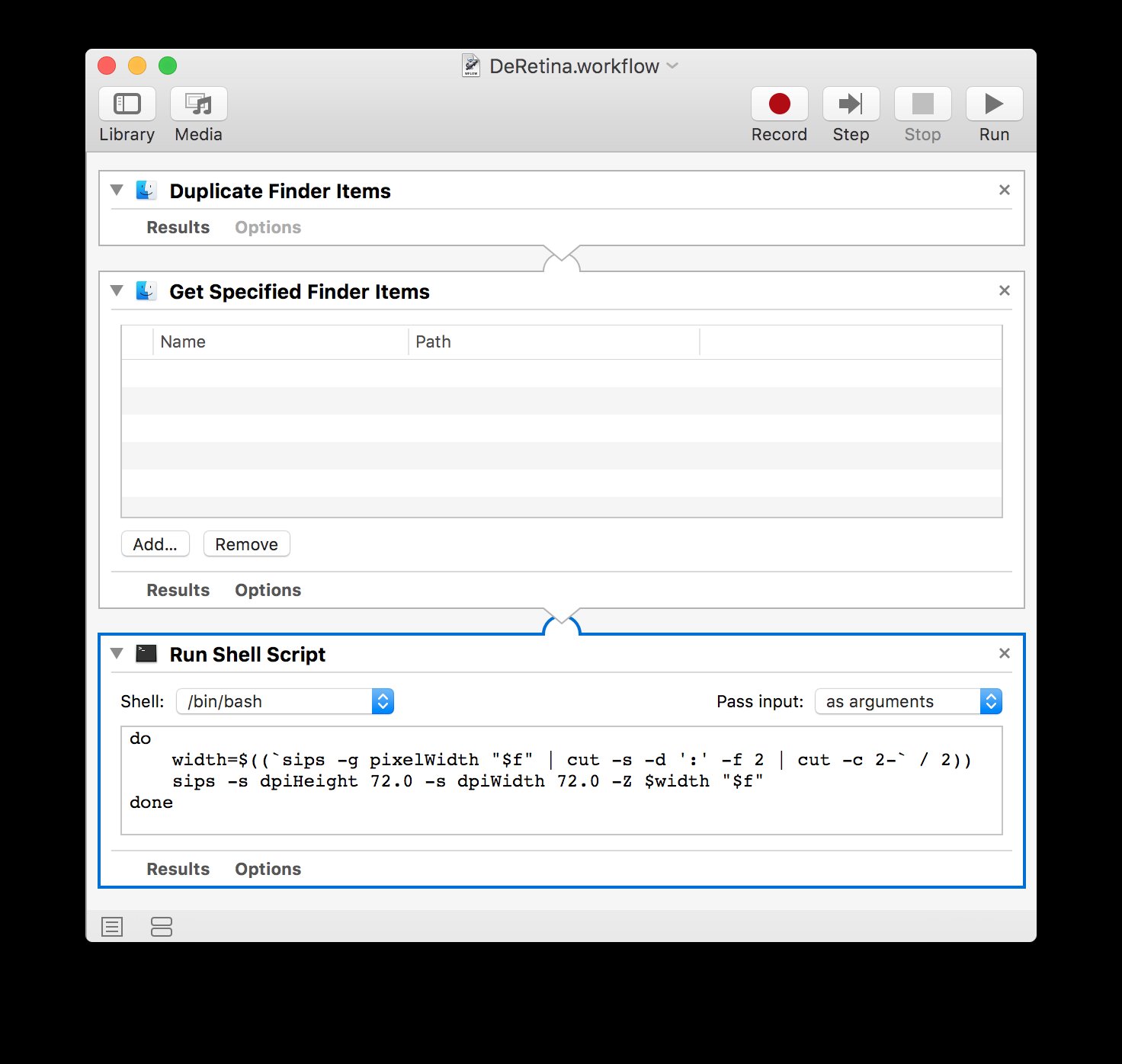
Task: Click the Run Shell Script title
Action: point(248,654)
